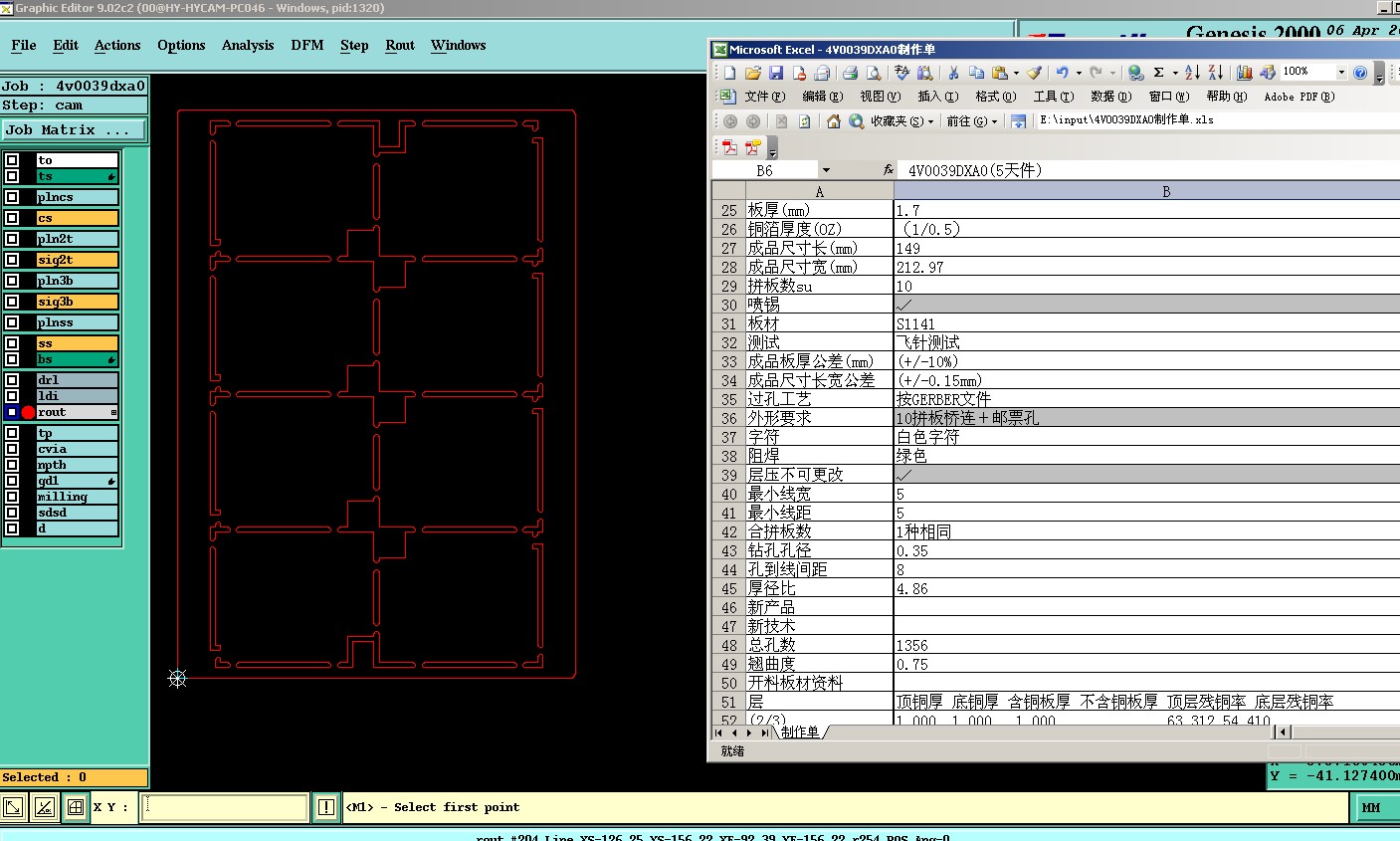Screen dimensions: 1400x841
Task: Open the zoom percentage 100% dropdown
Action: click(x=1340, y=72)
